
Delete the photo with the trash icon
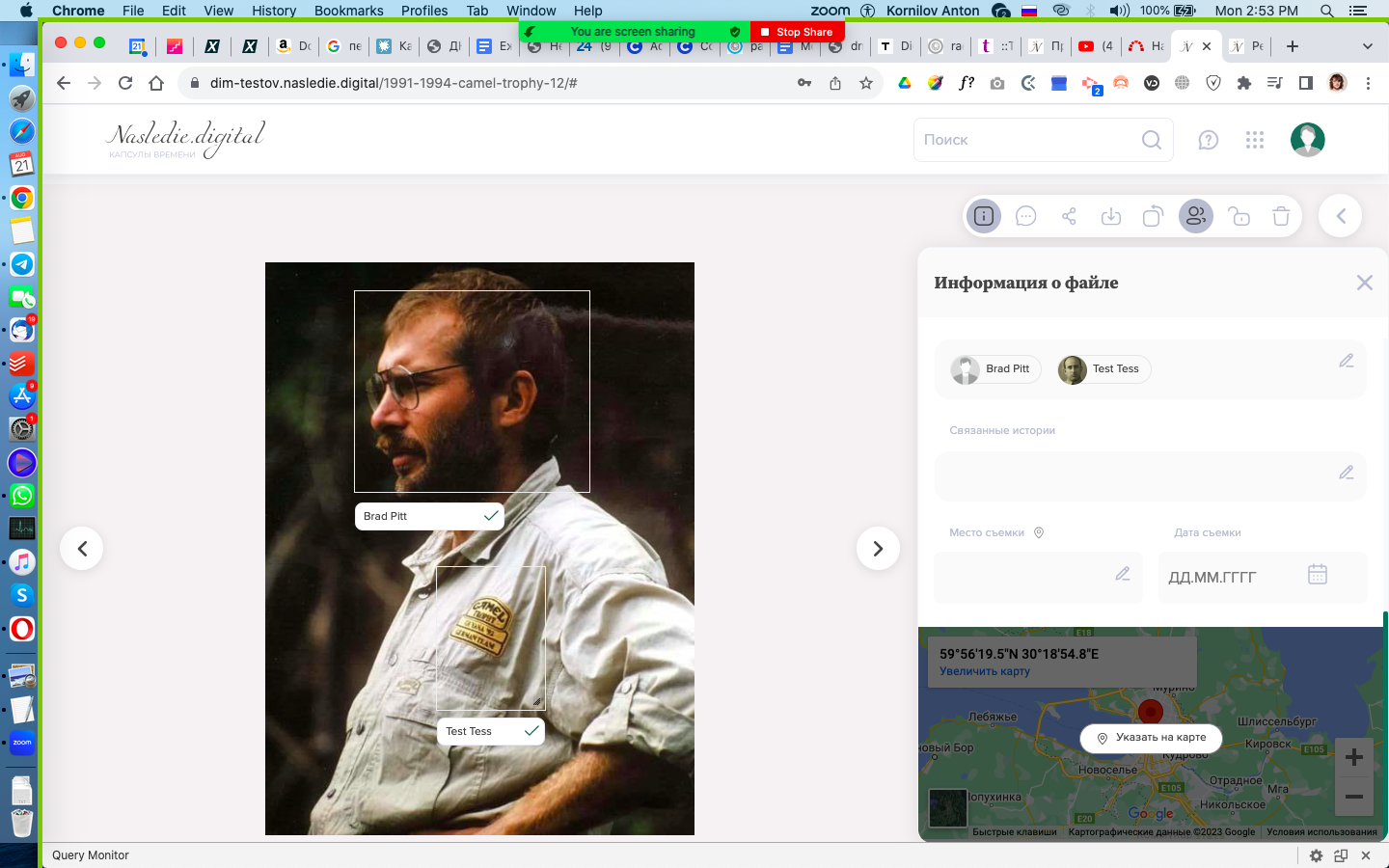coord(1281,216)
